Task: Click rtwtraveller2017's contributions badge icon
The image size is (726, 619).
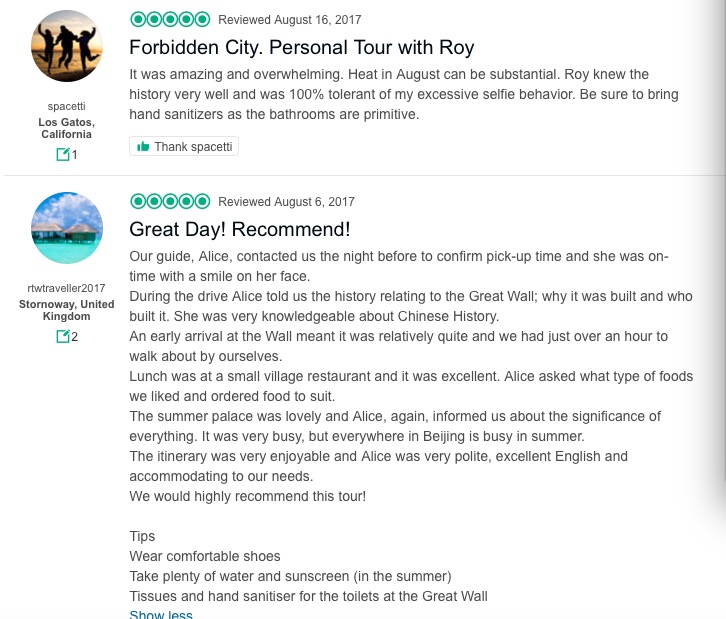Action: pos(62,336)
